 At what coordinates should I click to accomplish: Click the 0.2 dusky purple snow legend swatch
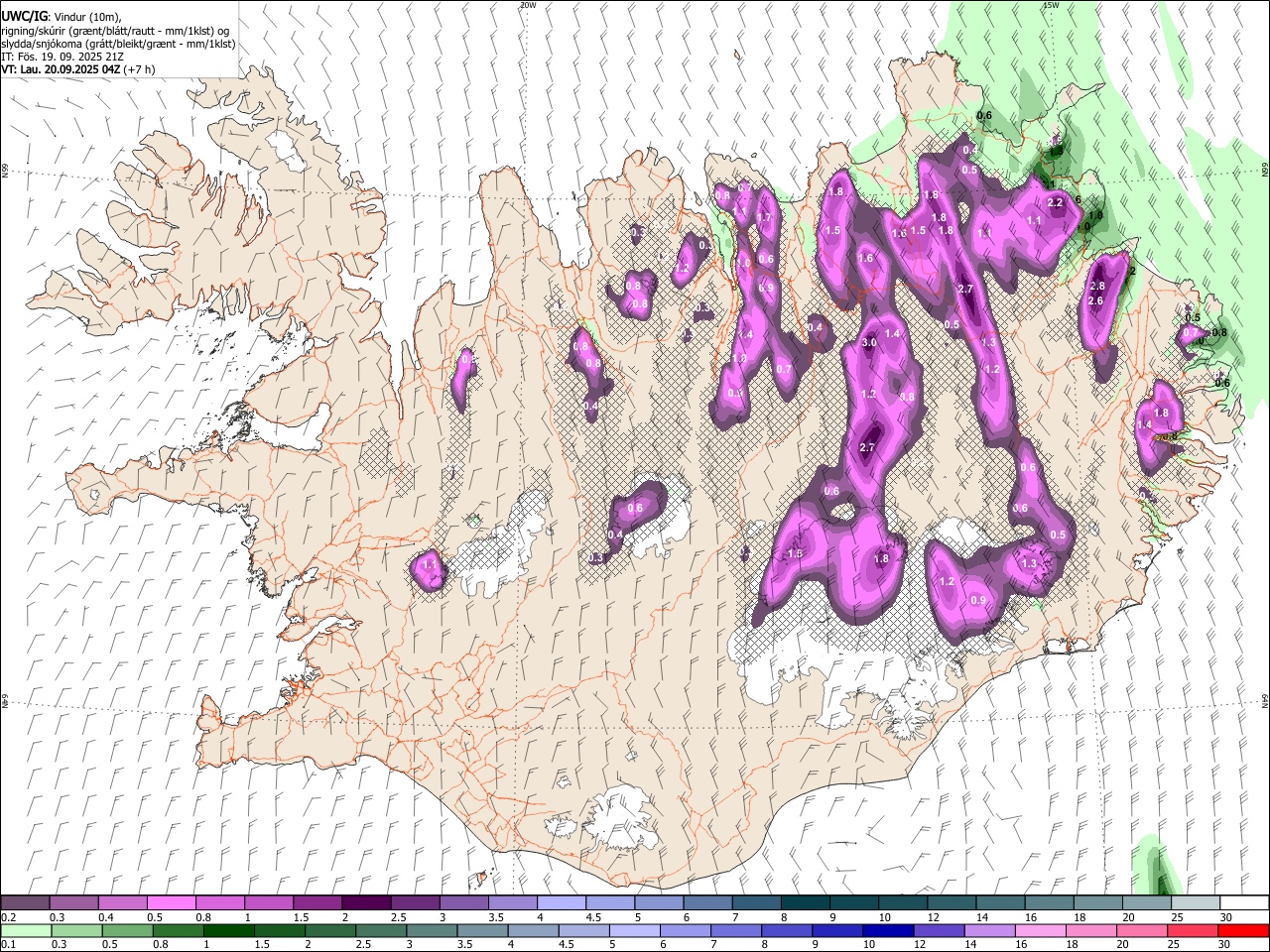click(25, 903)
